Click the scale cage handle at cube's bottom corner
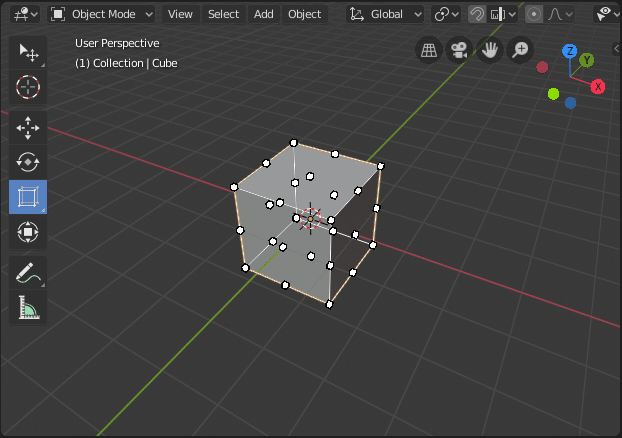Viewport: 622px width, 438px height. pos(329,304)
